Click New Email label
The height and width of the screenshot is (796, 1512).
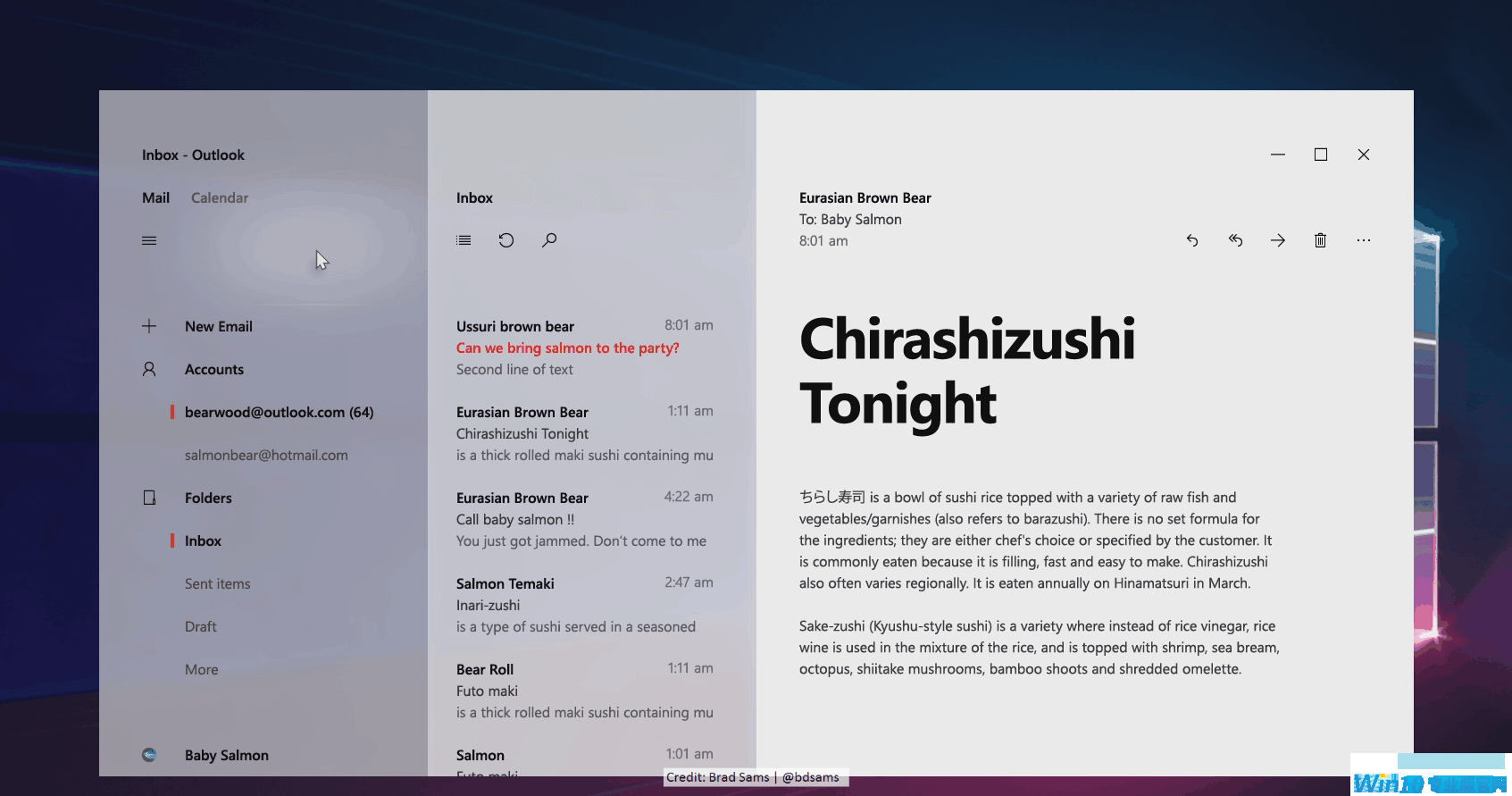(219, 326)
